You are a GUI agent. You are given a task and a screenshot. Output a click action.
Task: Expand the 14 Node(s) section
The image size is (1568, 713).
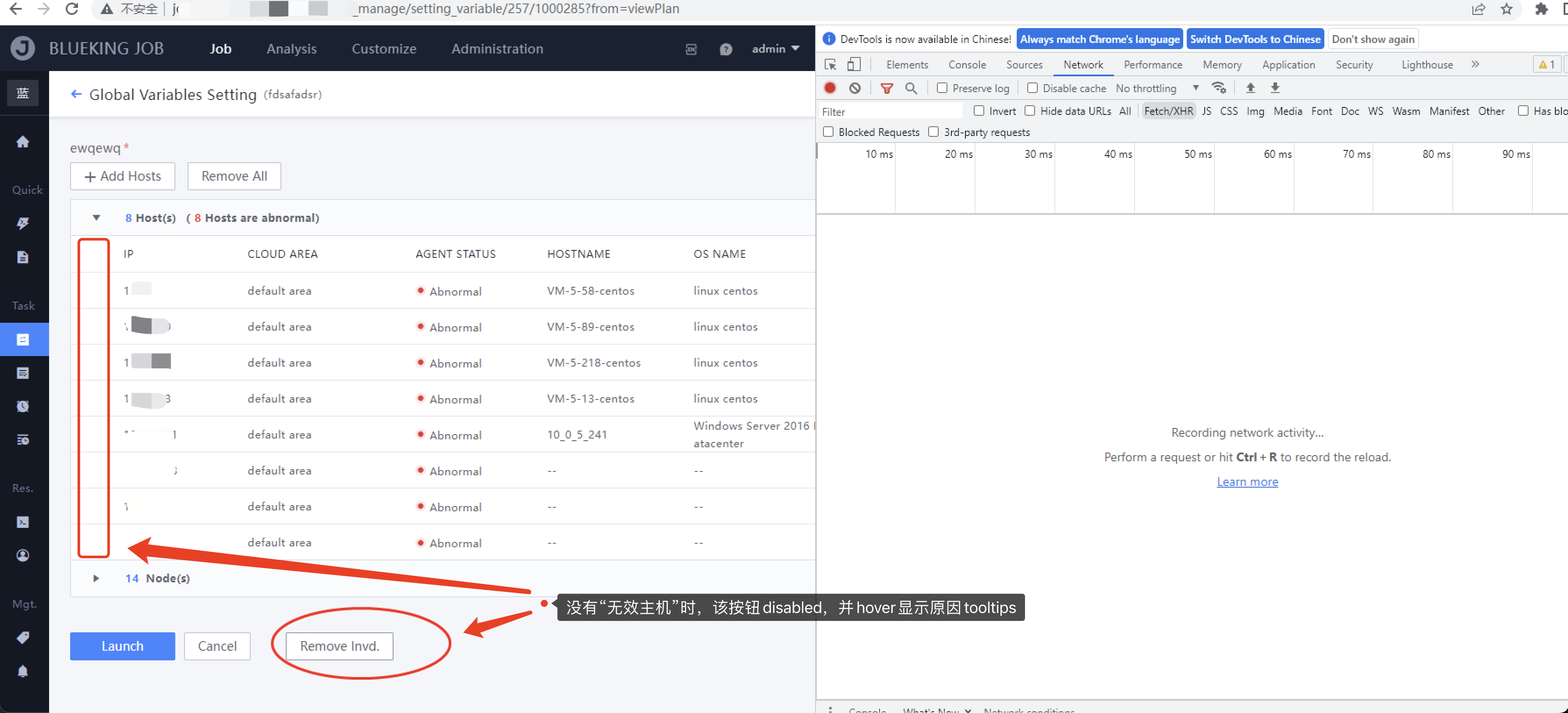point(96,578)
